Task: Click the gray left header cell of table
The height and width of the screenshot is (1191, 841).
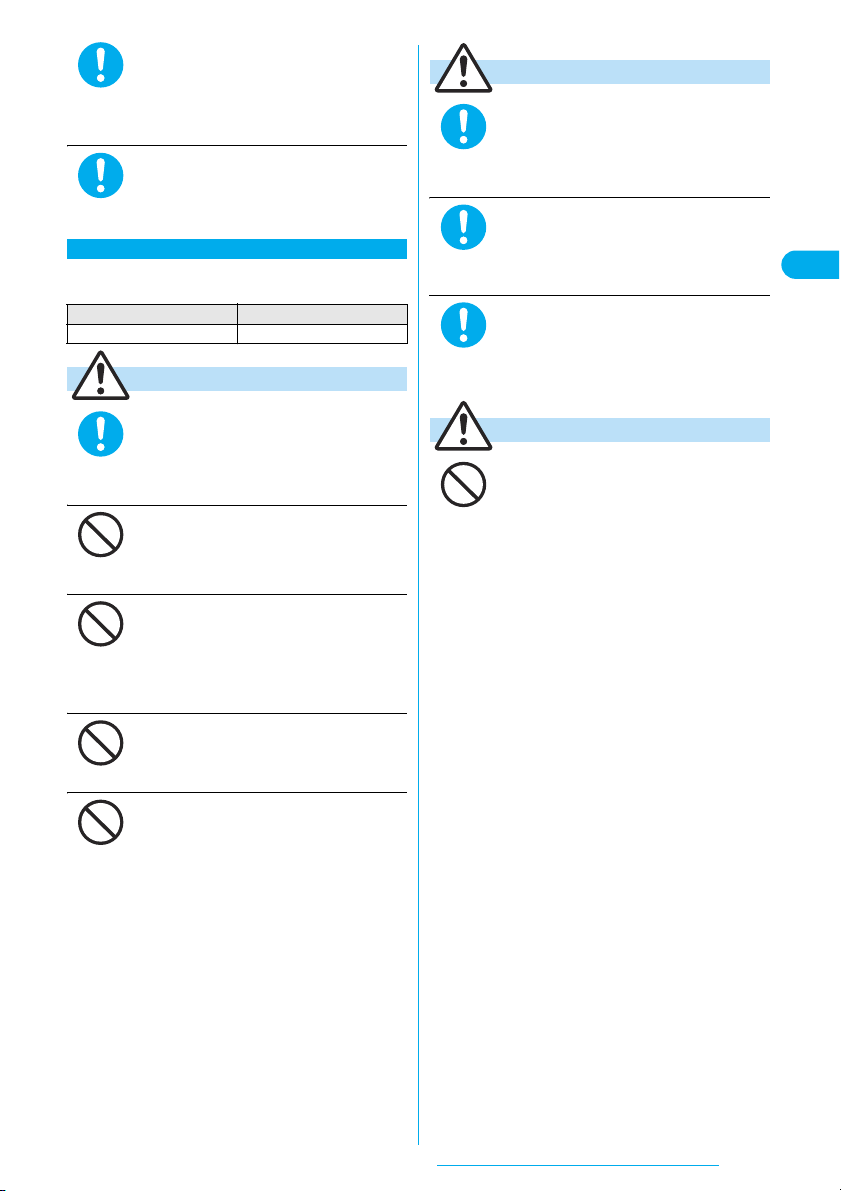Action: pyautogui.click(x=152, y=314)
